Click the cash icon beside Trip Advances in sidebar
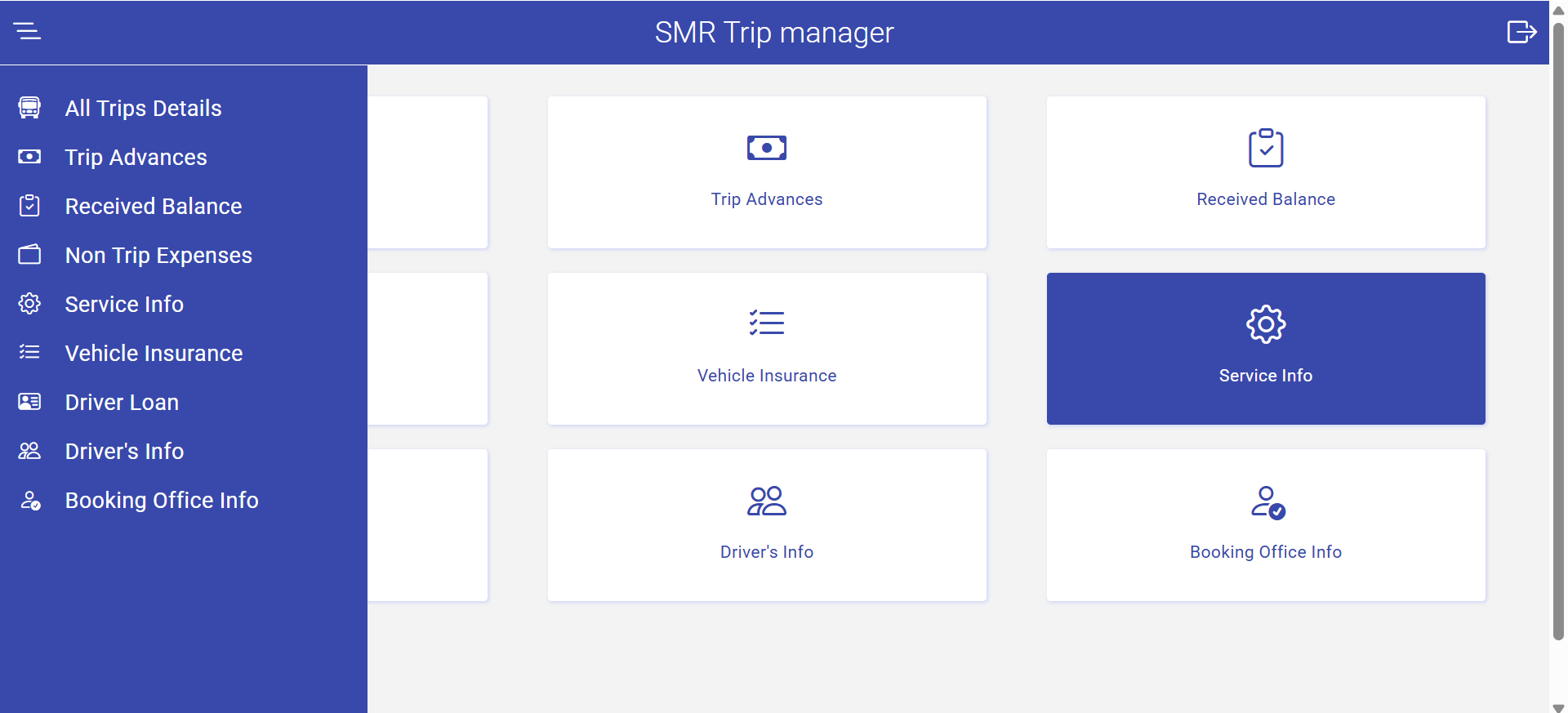Viewport: 1568px width, 713px height. tap(29, 157)
